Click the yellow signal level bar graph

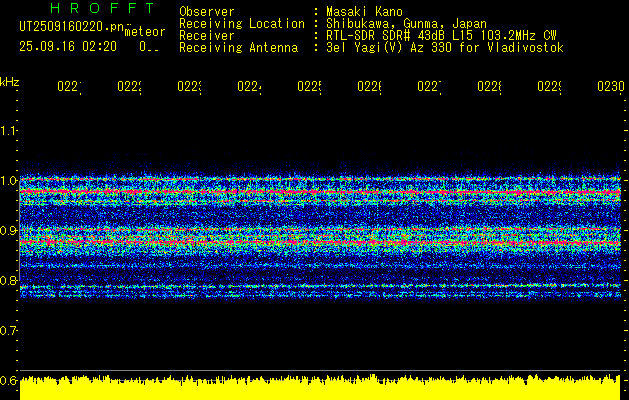point(320,388)
